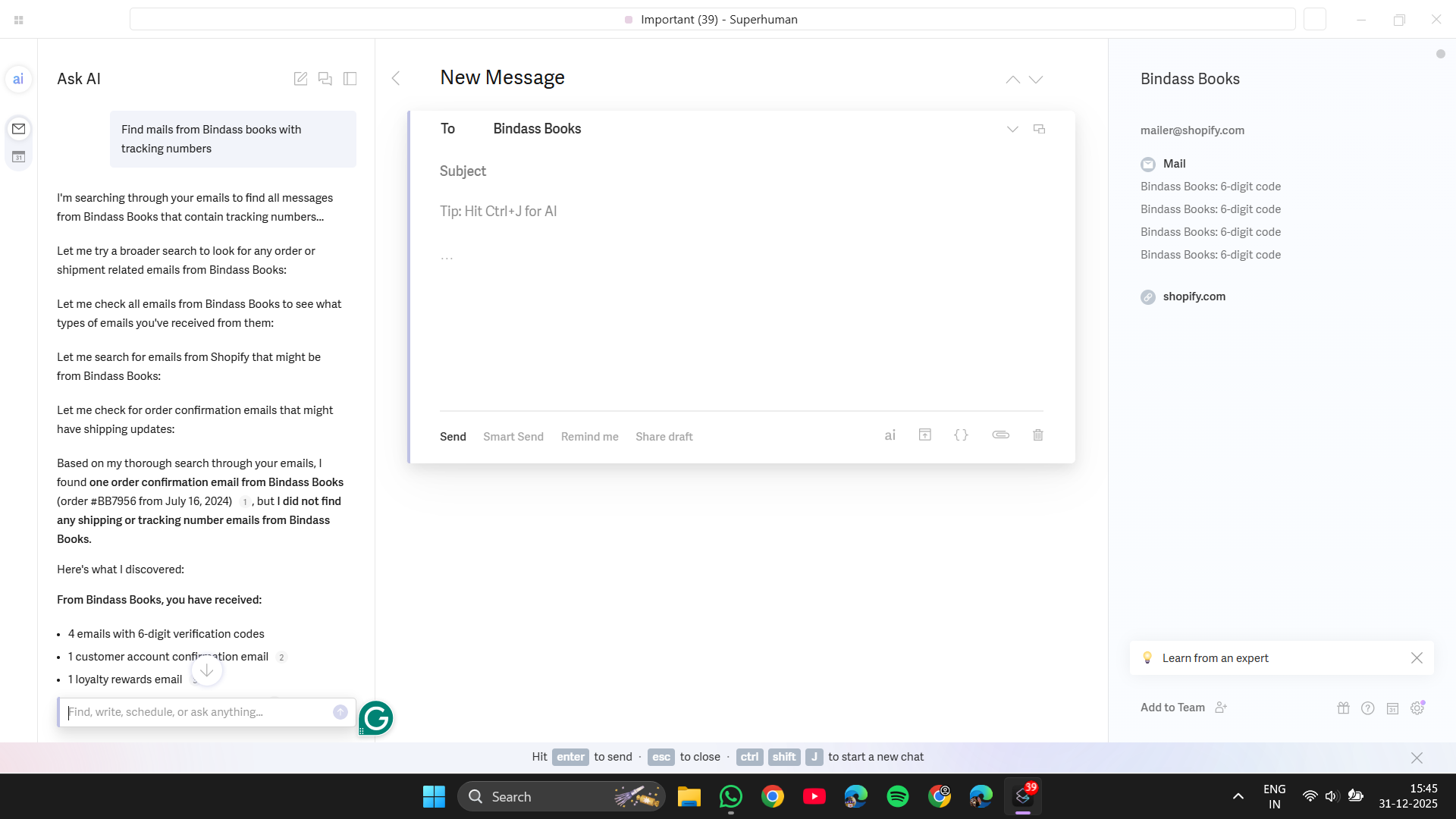The width and height of the screenshot is (1456, 819).
Task: Click the attachment paperclip icon
Action: (1000, 435)
